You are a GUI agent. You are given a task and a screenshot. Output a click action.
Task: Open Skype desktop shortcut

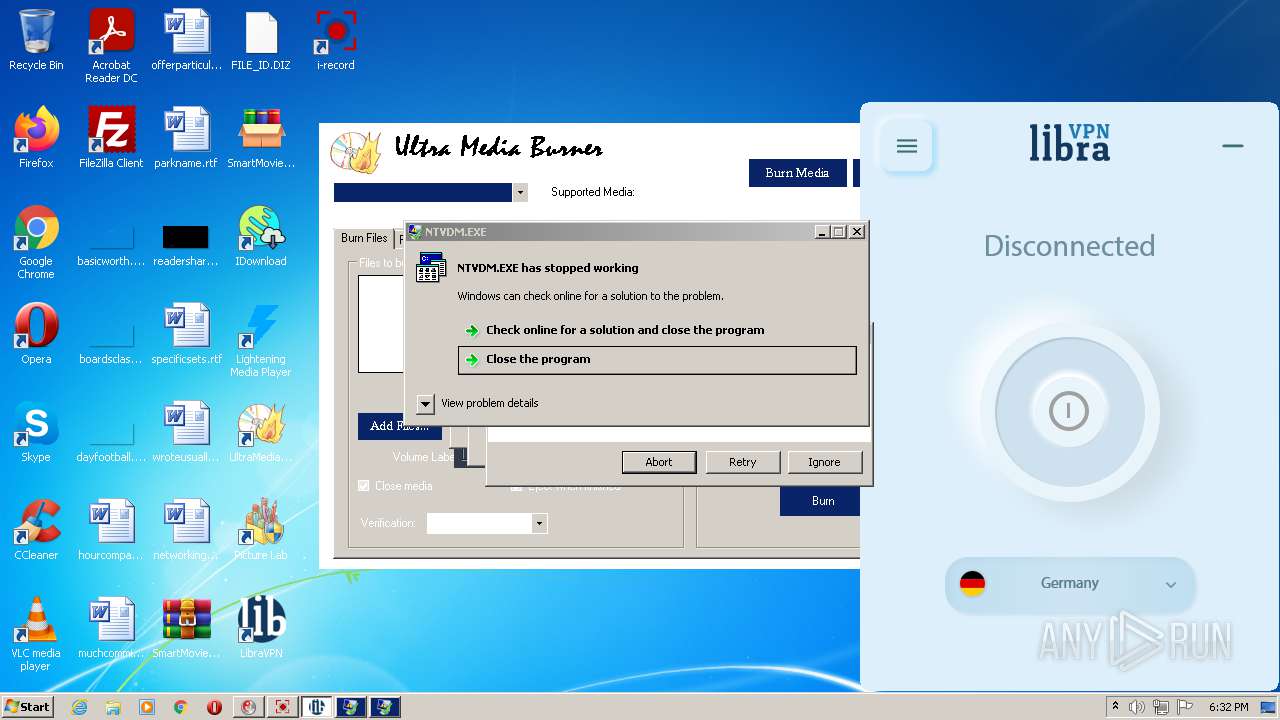pyautogui.click(x=36, y=432)
